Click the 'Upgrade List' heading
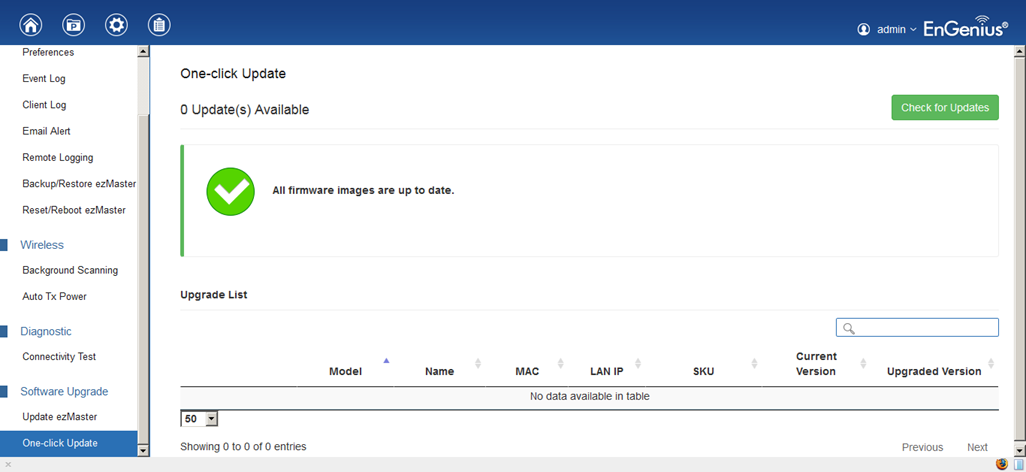1026x472 pixels. (214, 295)
